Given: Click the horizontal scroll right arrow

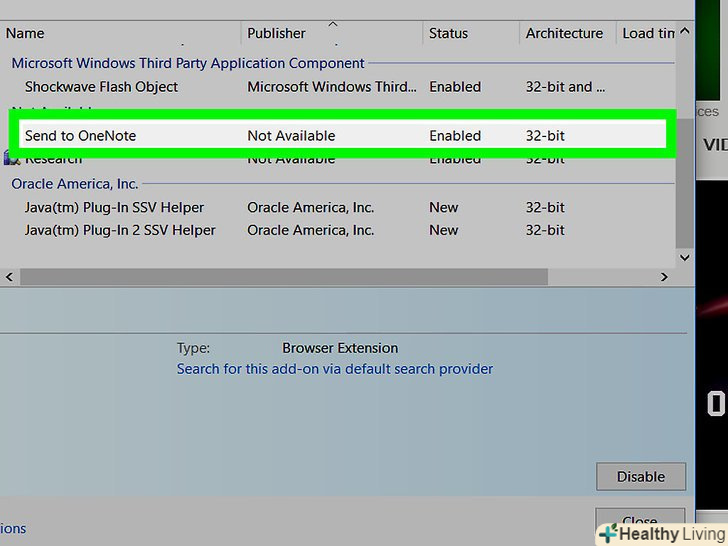Looking at the screenshot, I should [664, 277].
